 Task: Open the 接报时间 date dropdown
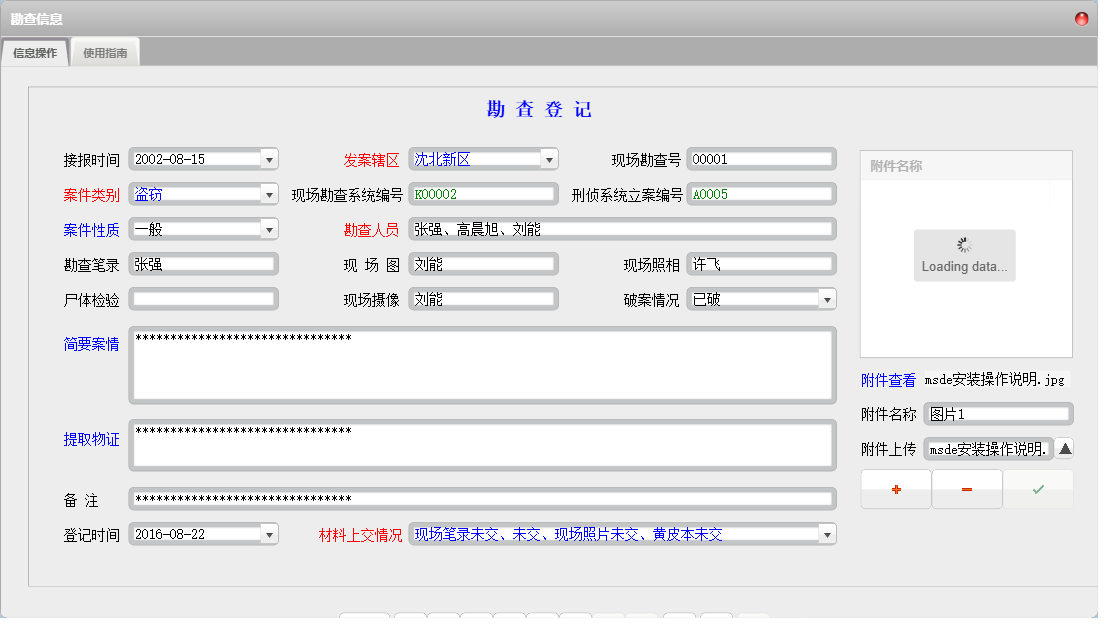pos(268,158)
